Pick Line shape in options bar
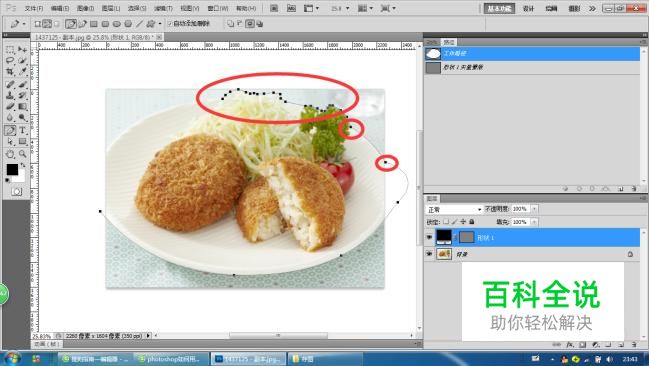The height and width of the screenshot is (366, 649). (139, 24)
